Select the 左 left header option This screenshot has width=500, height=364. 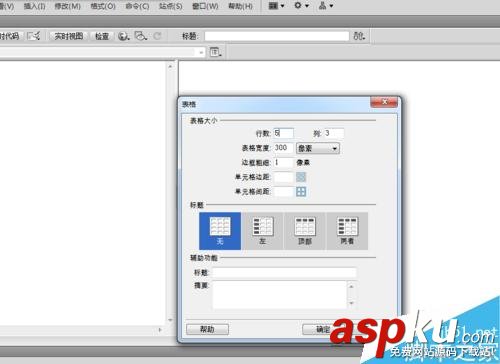[x=263, y=231]
